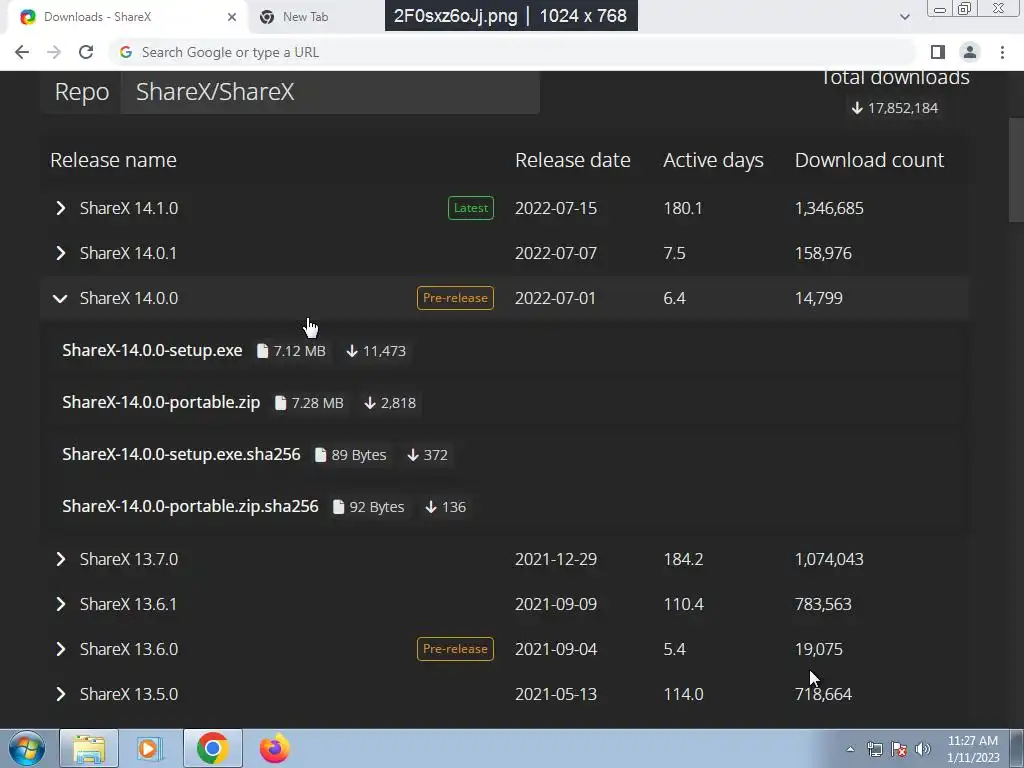Click the Active days column header

click(x=713, y=160)
